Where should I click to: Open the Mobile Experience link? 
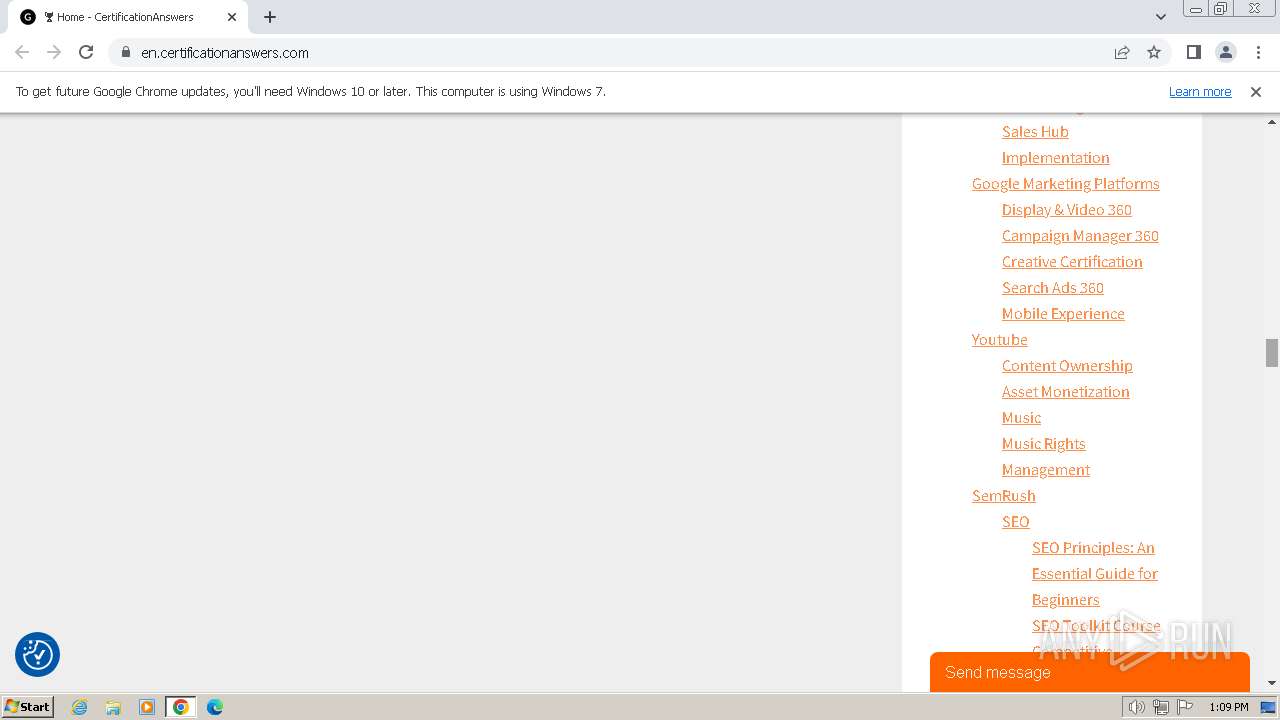[1063, 314]
